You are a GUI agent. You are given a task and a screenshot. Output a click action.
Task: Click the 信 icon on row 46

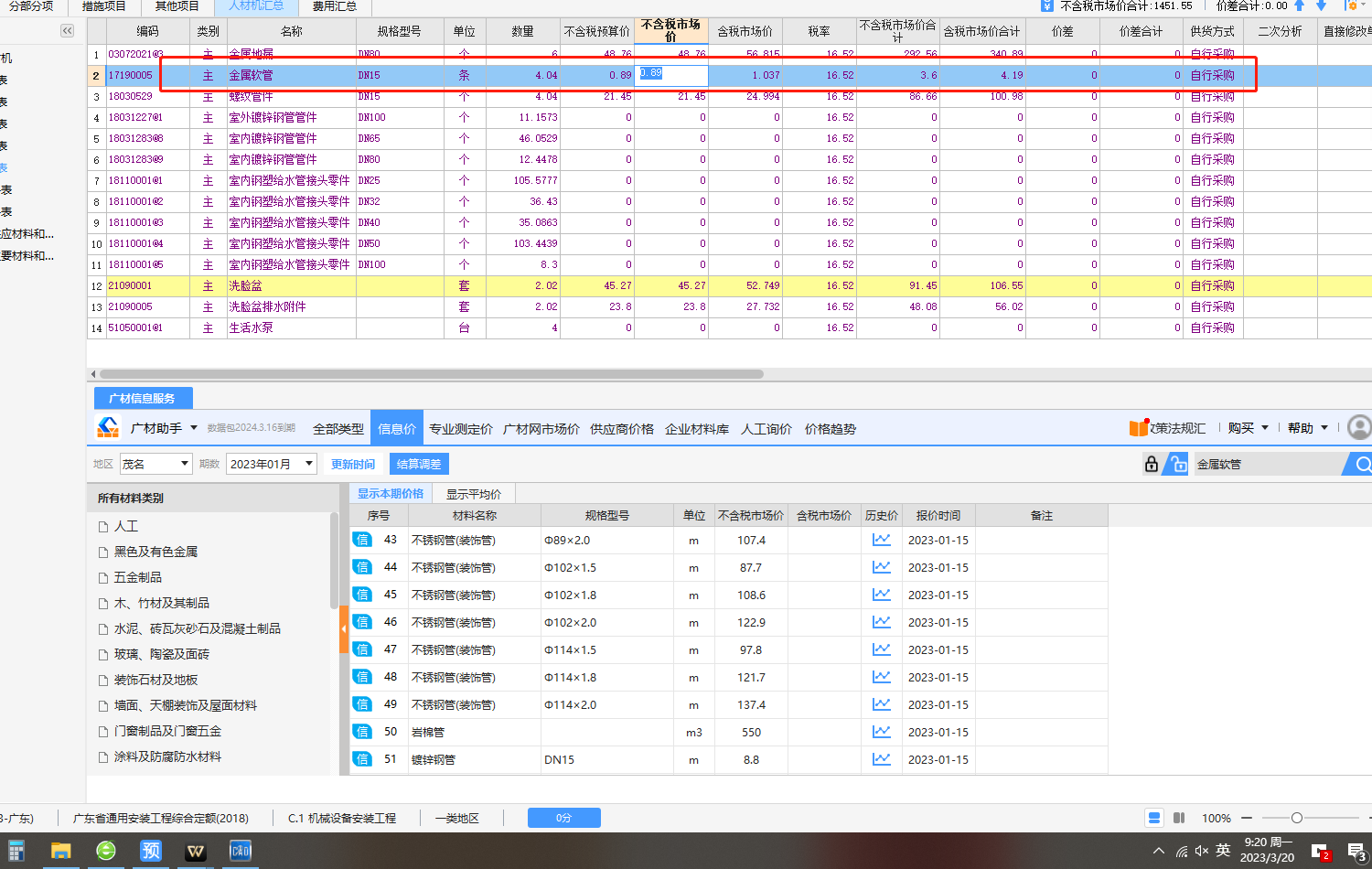[362, 622]
